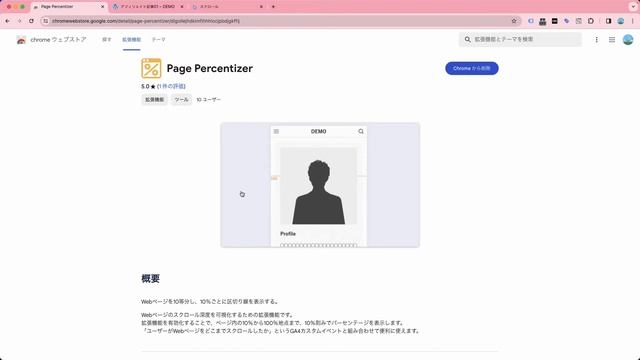Click the blue Chrome remove button

pos(471,68)
